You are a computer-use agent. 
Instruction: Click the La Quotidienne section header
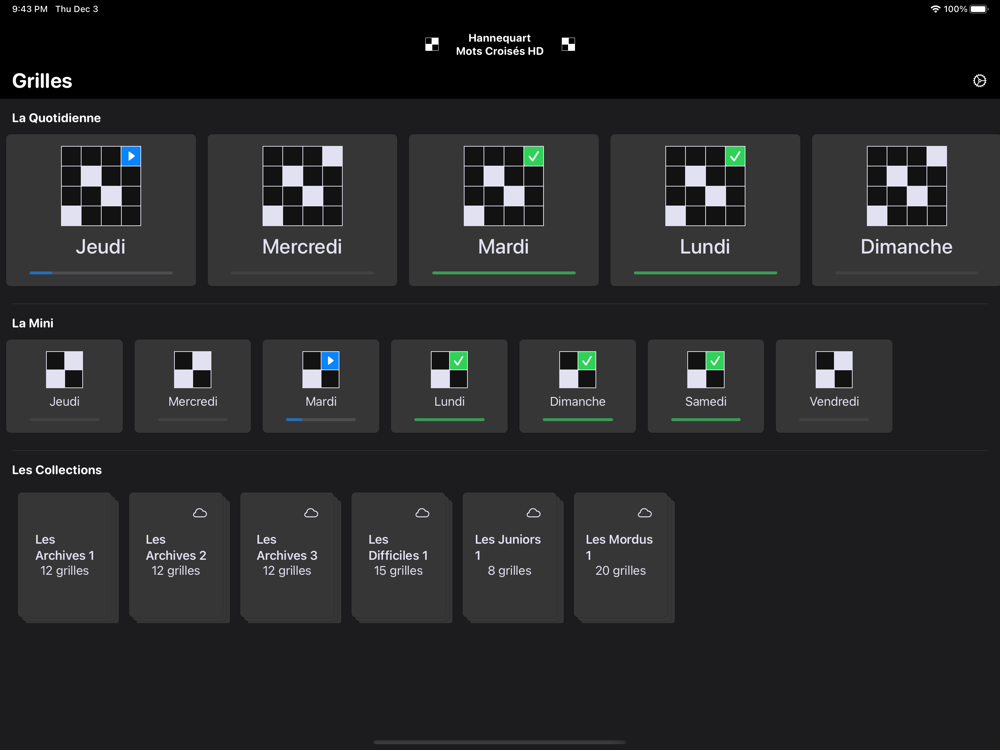(x=56, y=118)
